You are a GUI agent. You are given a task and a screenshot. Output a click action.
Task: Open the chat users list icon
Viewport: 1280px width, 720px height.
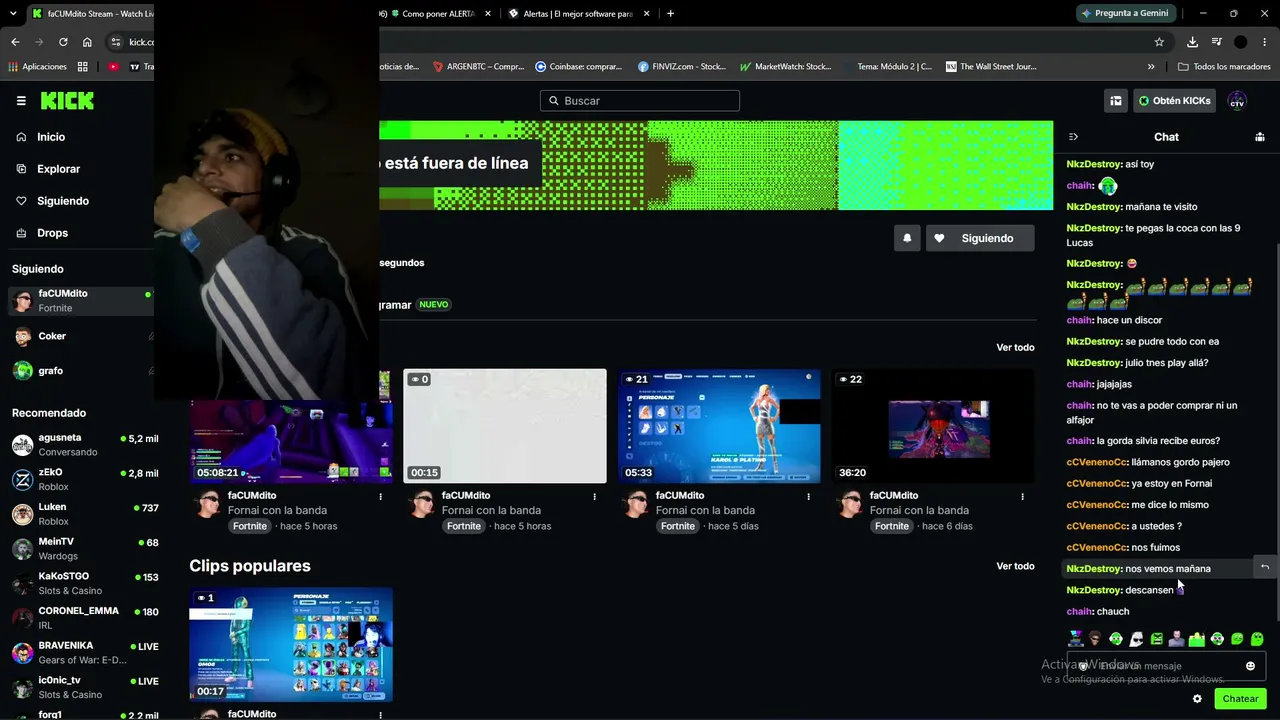click(1259, 137)
